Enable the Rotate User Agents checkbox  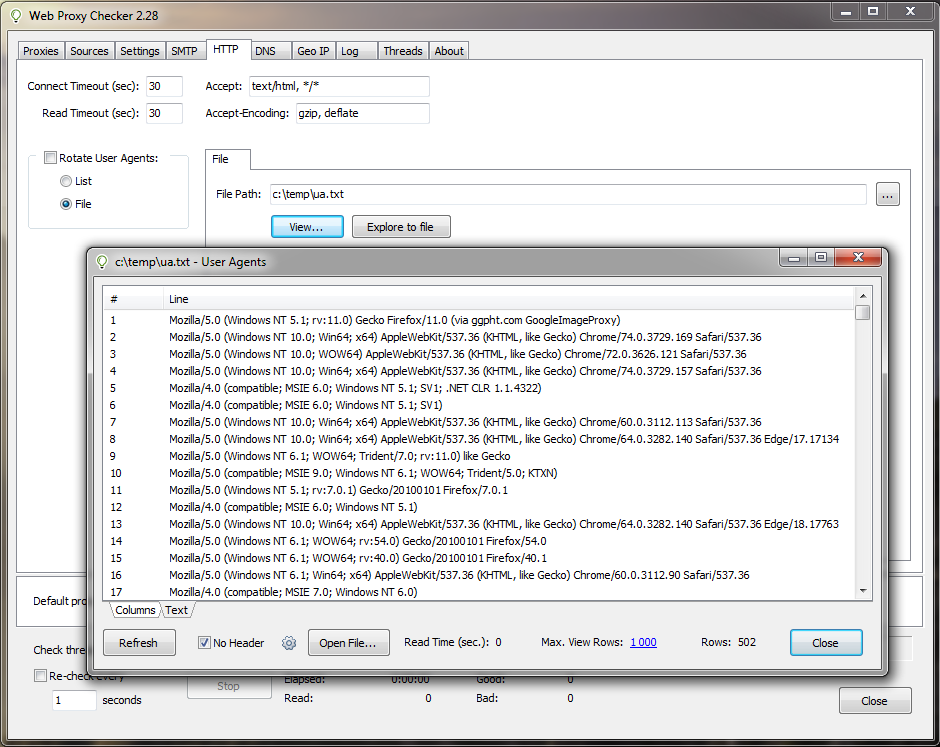click(50, 158)
